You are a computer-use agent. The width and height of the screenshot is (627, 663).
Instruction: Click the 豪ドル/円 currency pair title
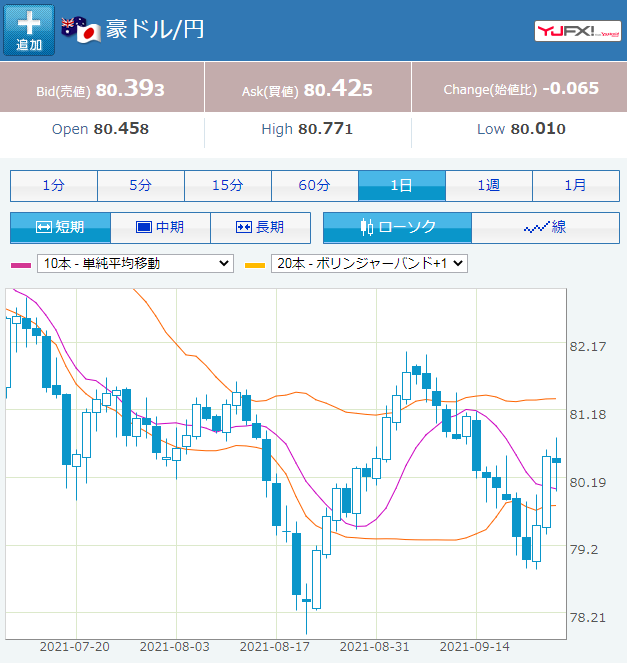click(x=155, y=29)
